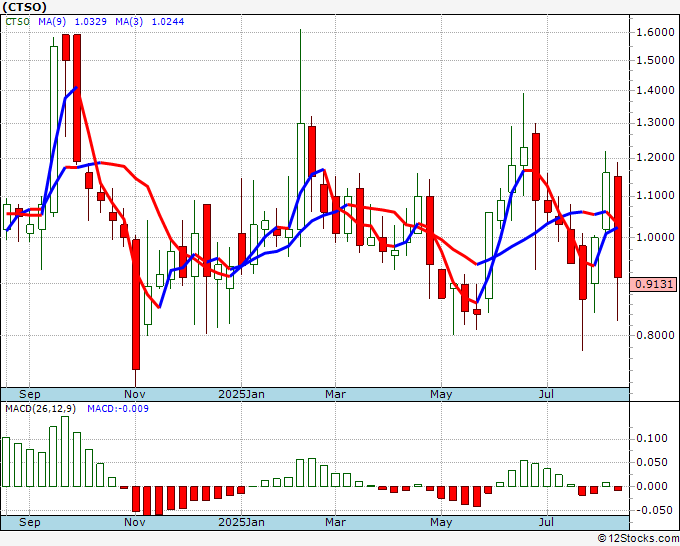Select the MA(9) legend label
Viewport: 680px width, 546px height.
(x=52, y=21)
